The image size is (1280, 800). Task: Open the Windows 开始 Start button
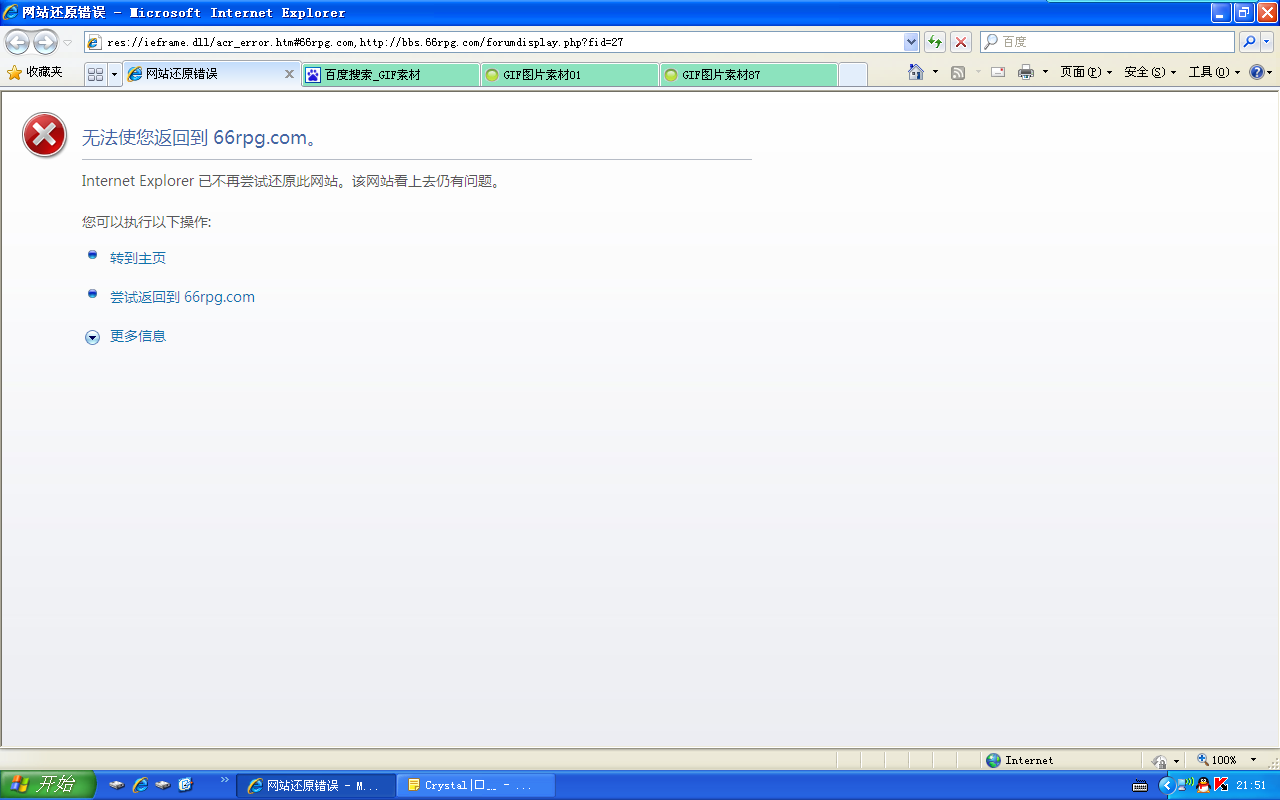47,785
